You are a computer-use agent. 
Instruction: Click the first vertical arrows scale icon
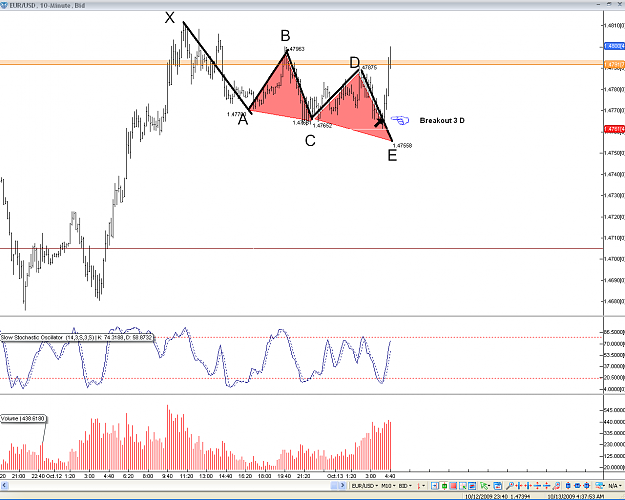pos(537,486)
